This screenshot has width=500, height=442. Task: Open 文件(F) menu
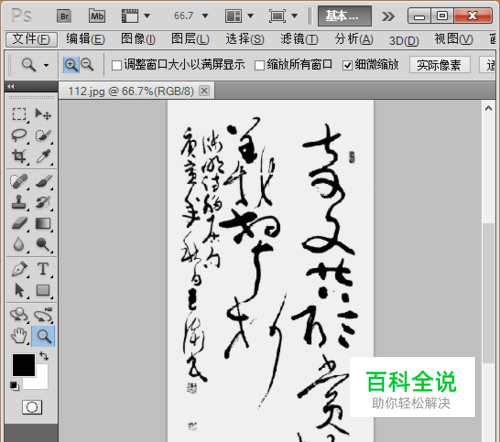[32, 40]
